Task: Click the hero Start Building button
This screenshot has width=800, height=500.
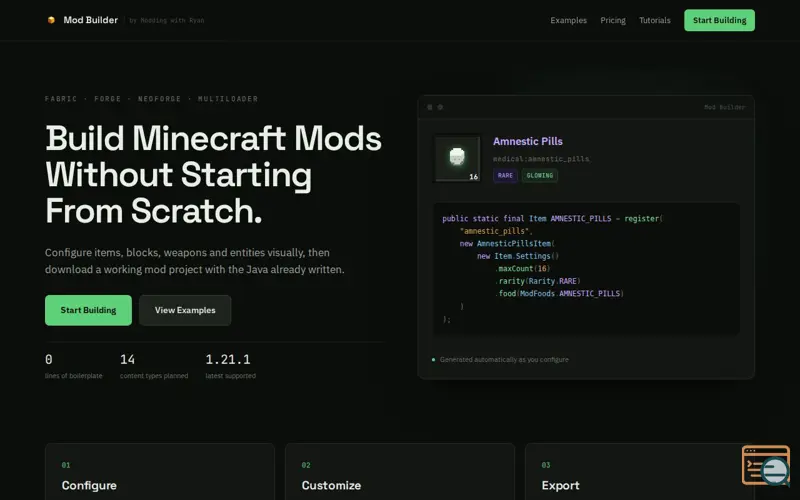Action: (88, 310)
